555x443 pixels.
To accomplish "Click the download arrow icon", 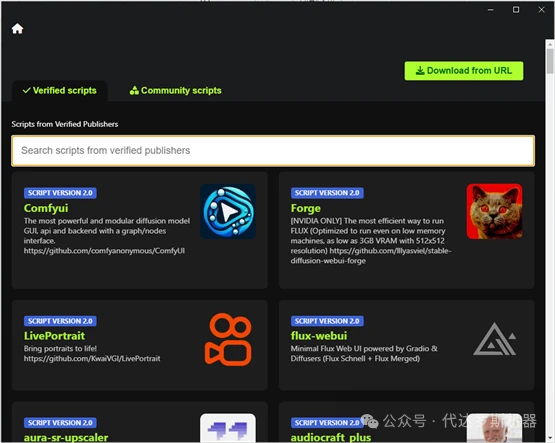I will pos(420,70).
